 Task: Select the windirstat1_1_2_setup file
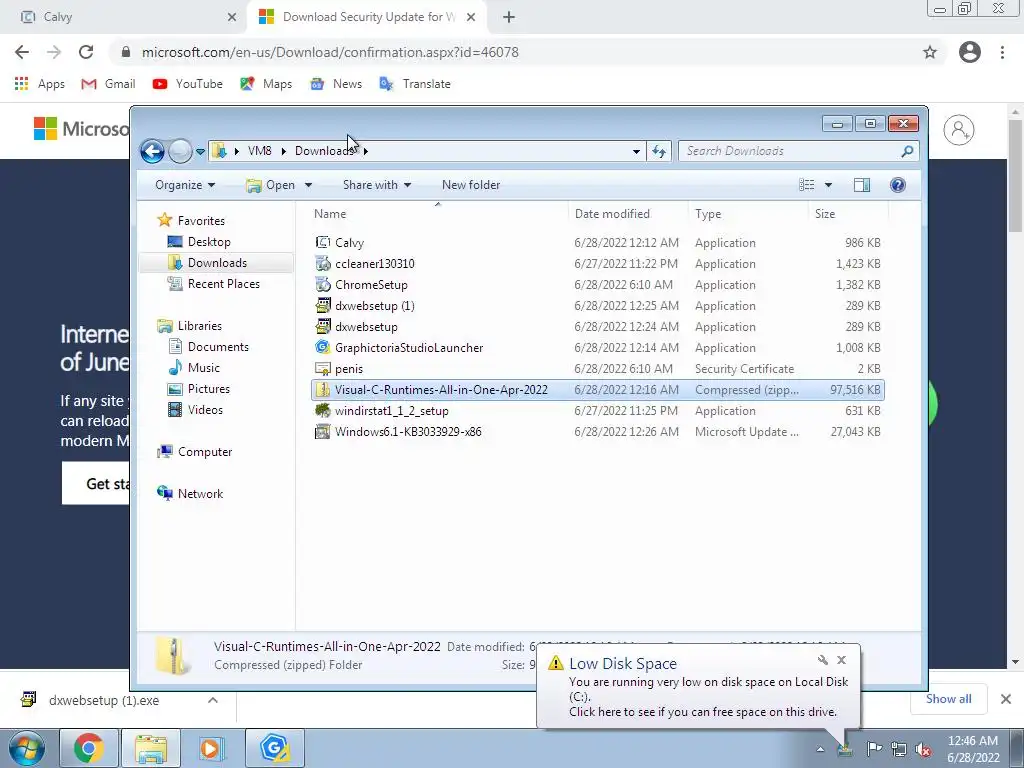tap(598, 411)
